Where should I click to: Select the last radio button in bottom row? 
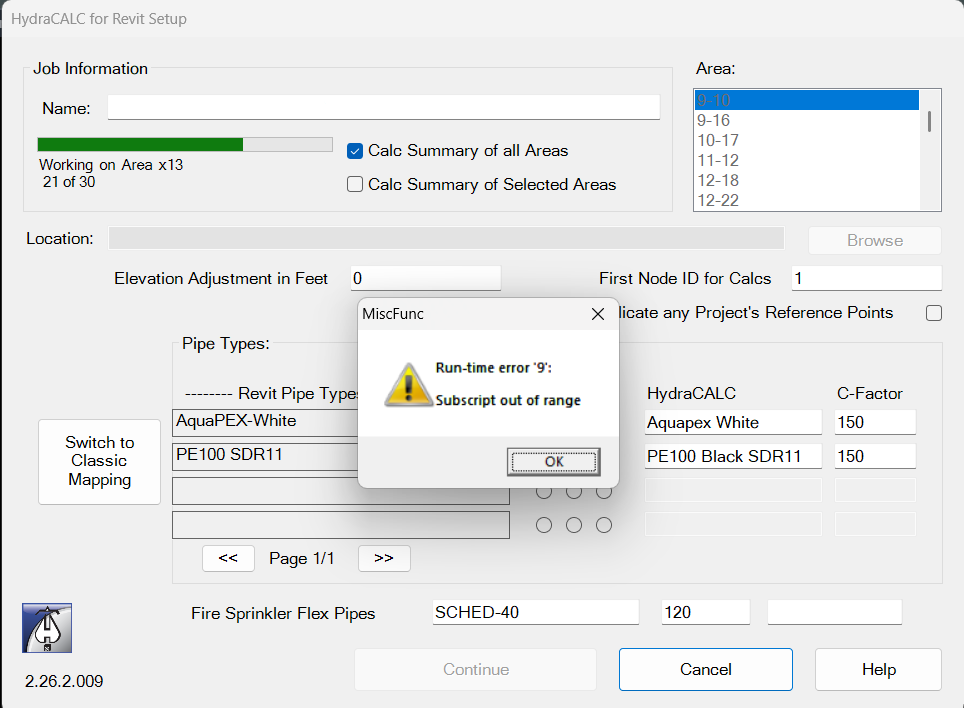point(604,525)
